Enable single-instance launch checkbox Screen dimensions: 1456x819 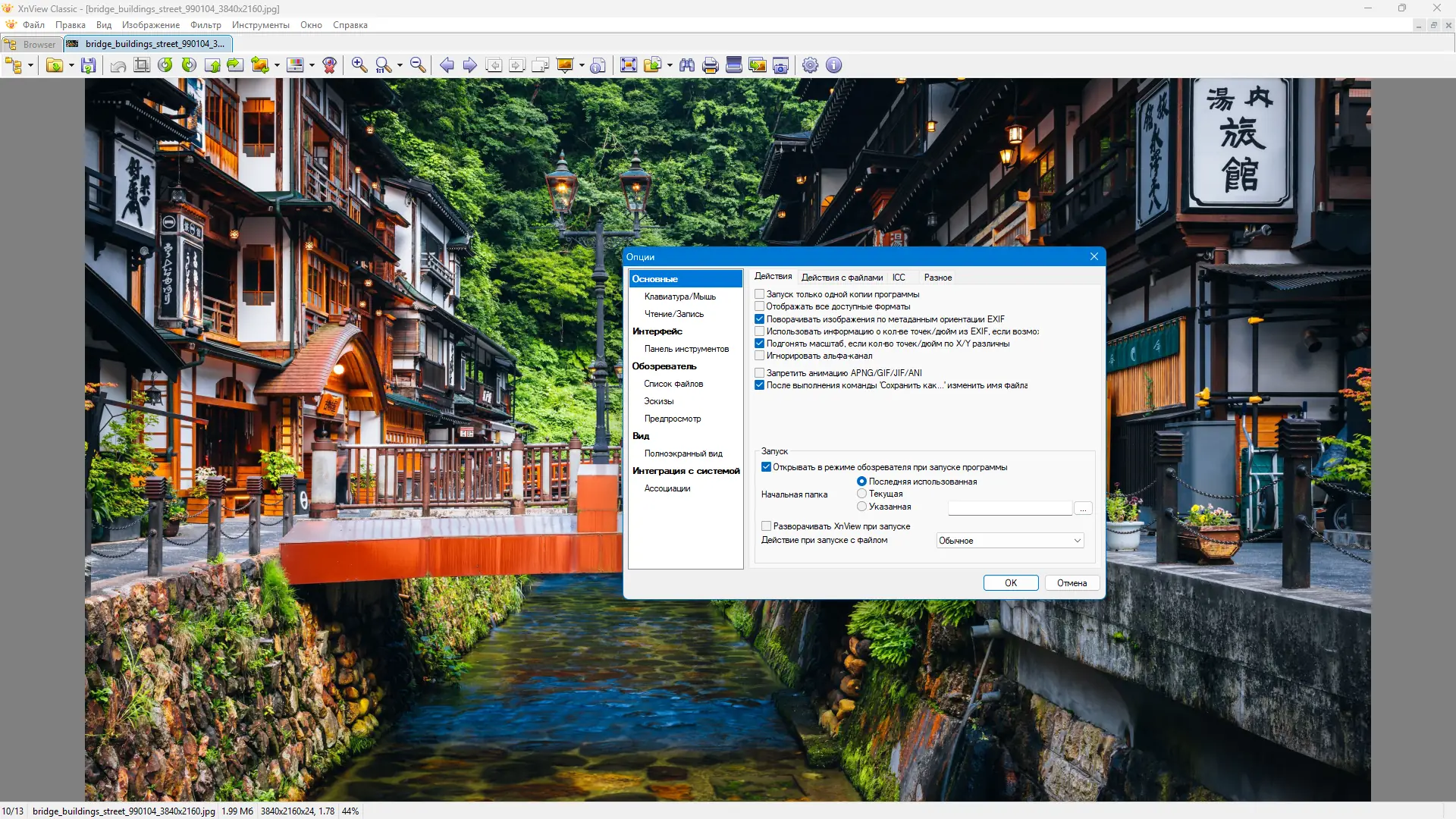759,294
